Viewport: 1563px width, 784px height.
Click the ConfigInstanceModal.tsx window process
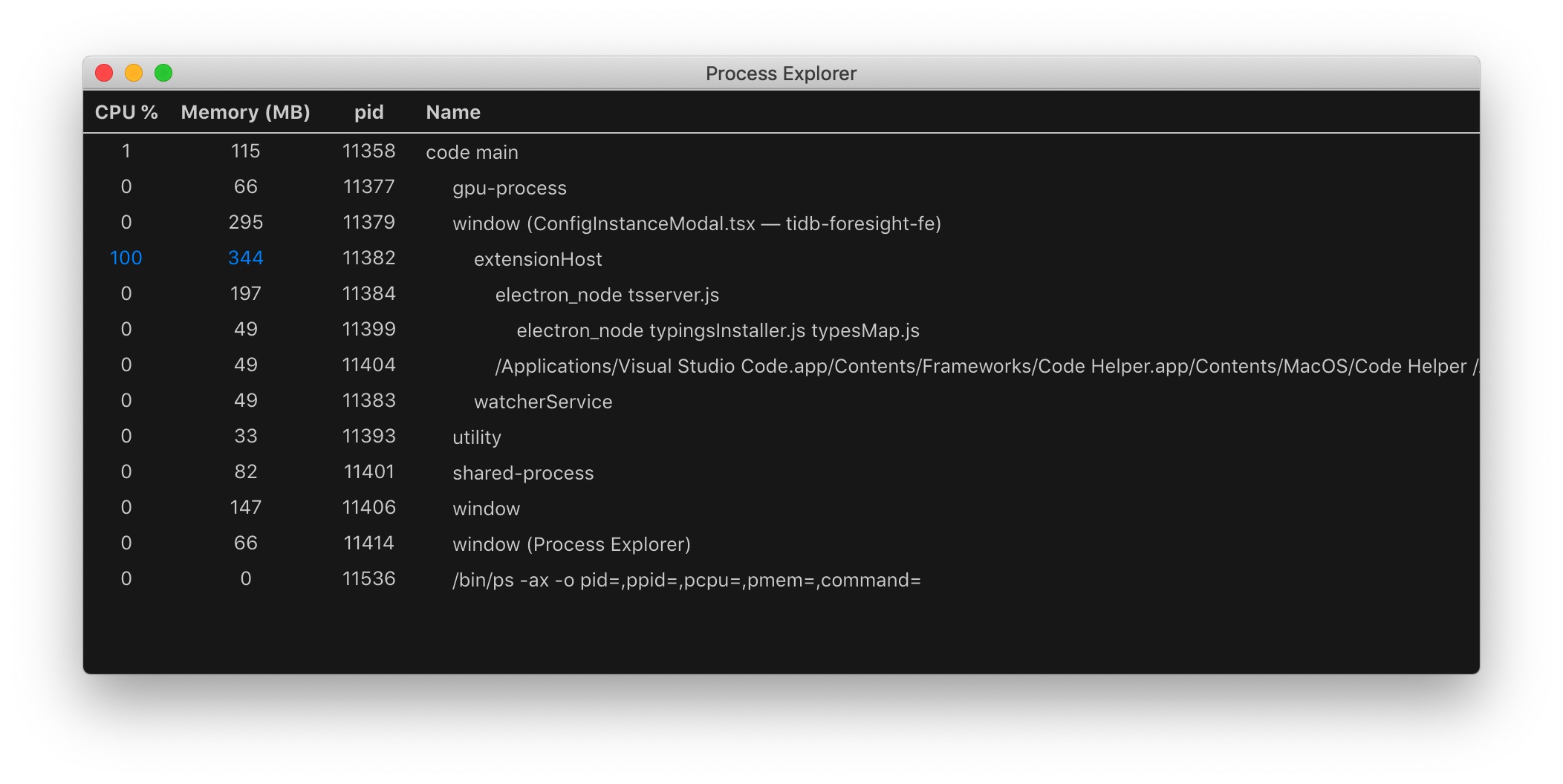[698, 223]
